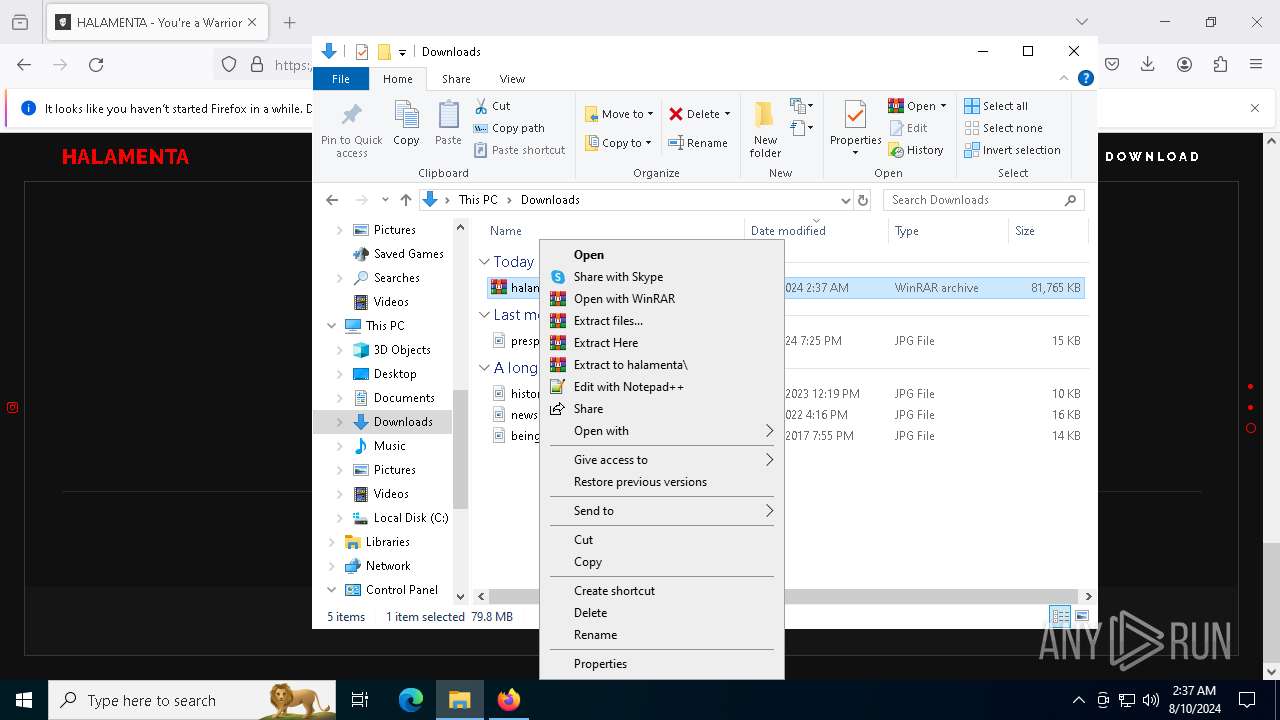Sort by the Size column header
1280x720 pixels.
tap(1047, 231)
